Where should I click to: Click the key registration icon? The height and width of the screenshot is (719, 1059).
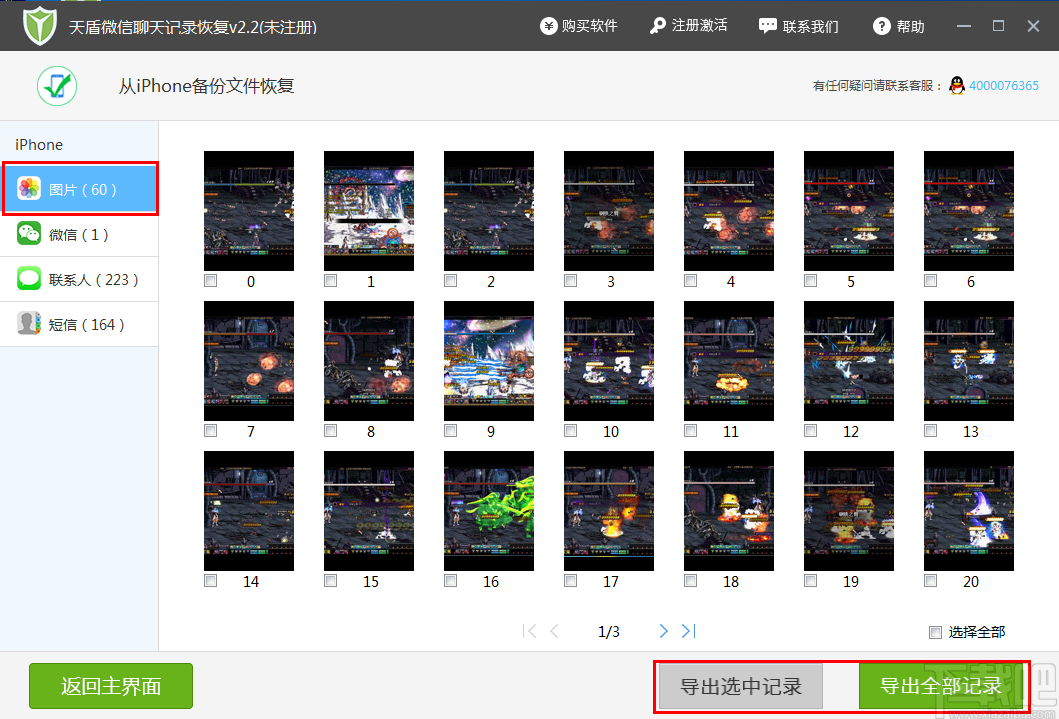point(657,26)
